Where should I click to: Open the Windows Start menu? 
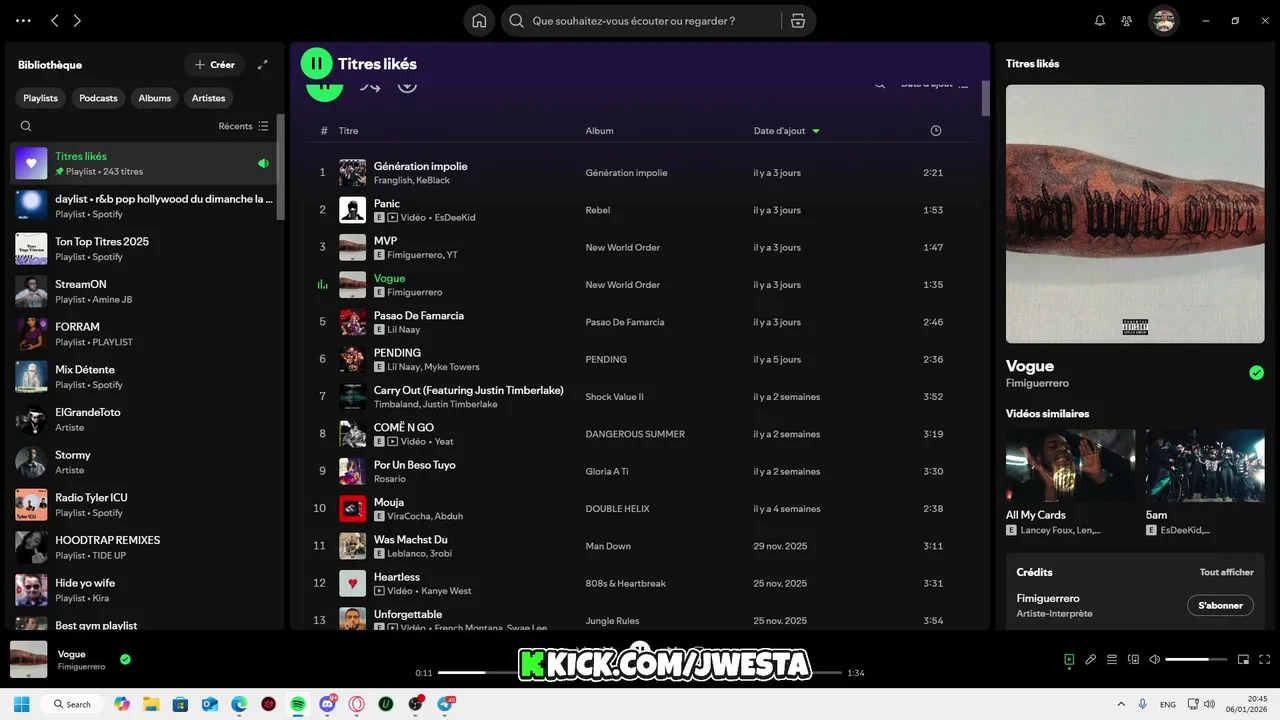21,704
